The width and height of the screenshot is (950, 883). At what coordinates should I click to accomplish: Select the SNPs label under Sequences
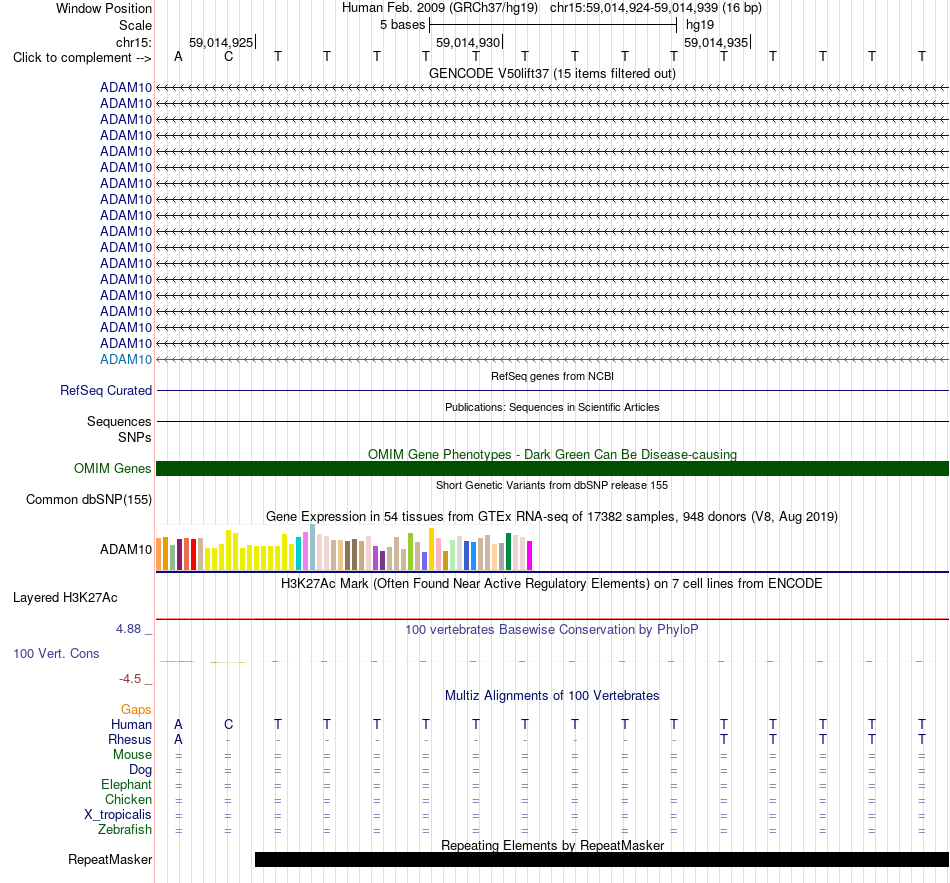click(x=135, y=437)
